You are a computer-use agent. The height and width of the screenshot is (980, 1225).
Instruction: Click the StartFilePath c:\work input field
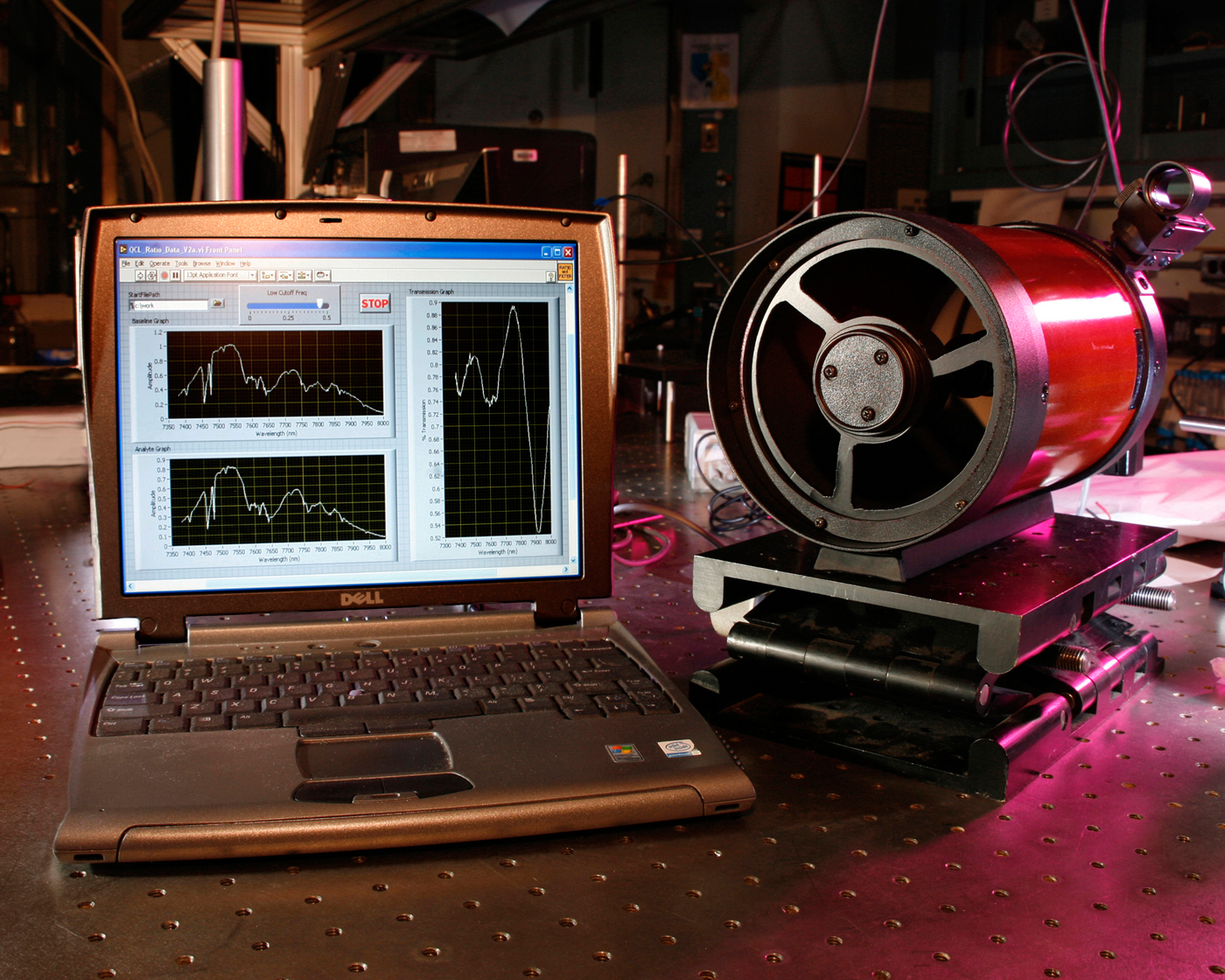pos(168,305)
